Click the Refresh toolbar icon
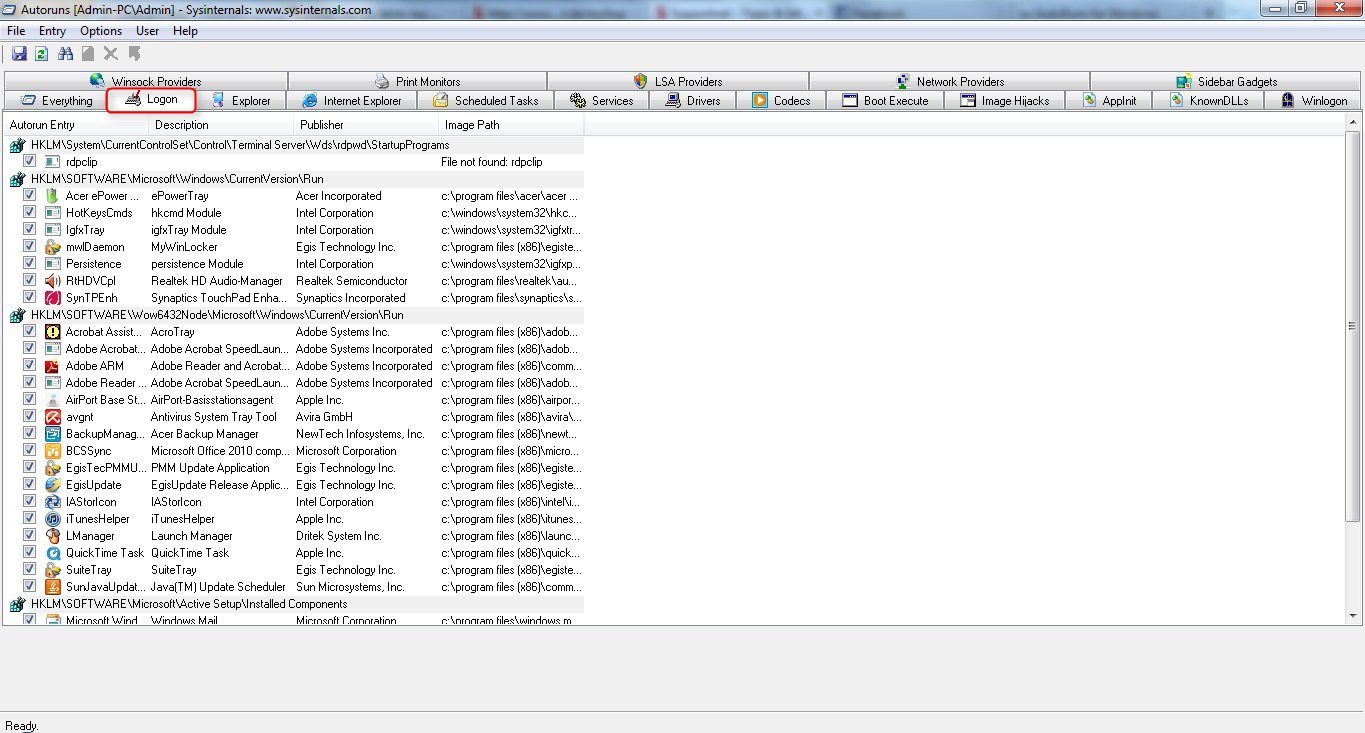Viewport: 1365px width, 733px height. (x=42, y=54)
